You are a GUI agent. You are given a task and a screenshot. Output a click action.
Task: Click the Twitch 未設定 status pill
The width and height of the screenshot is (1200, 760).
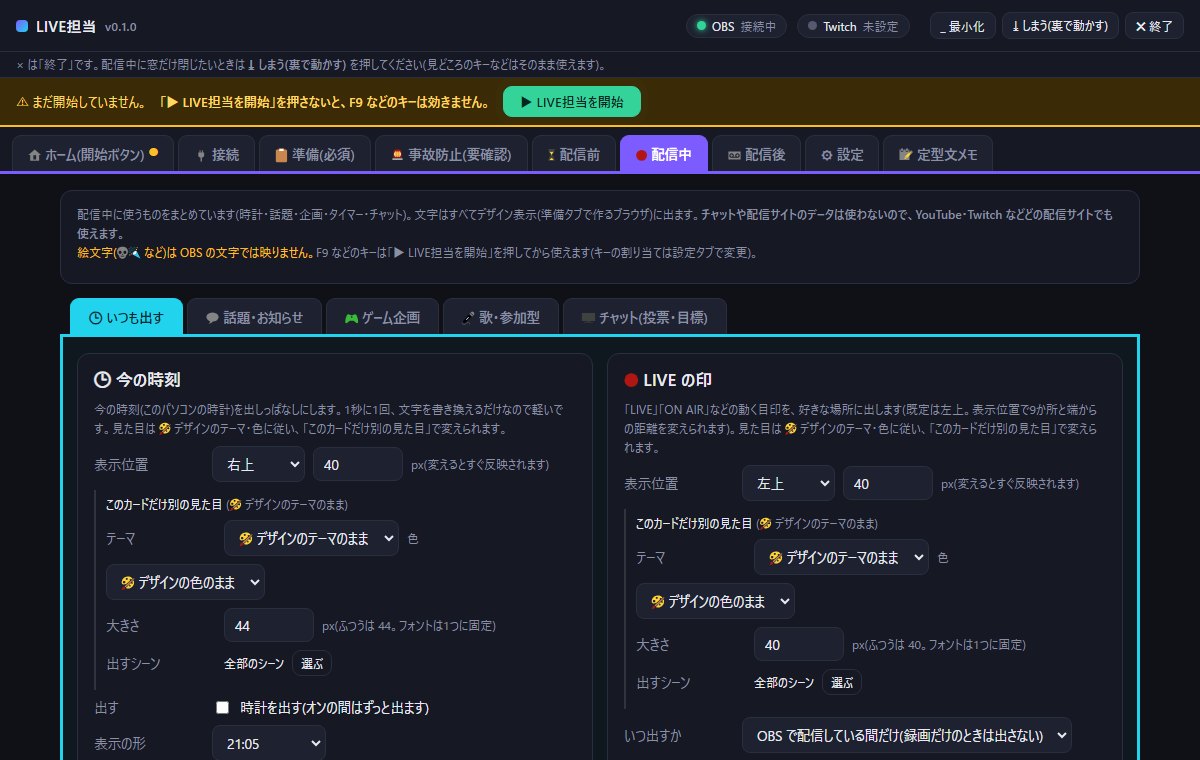pyautogui.click(x=853, y=26)
